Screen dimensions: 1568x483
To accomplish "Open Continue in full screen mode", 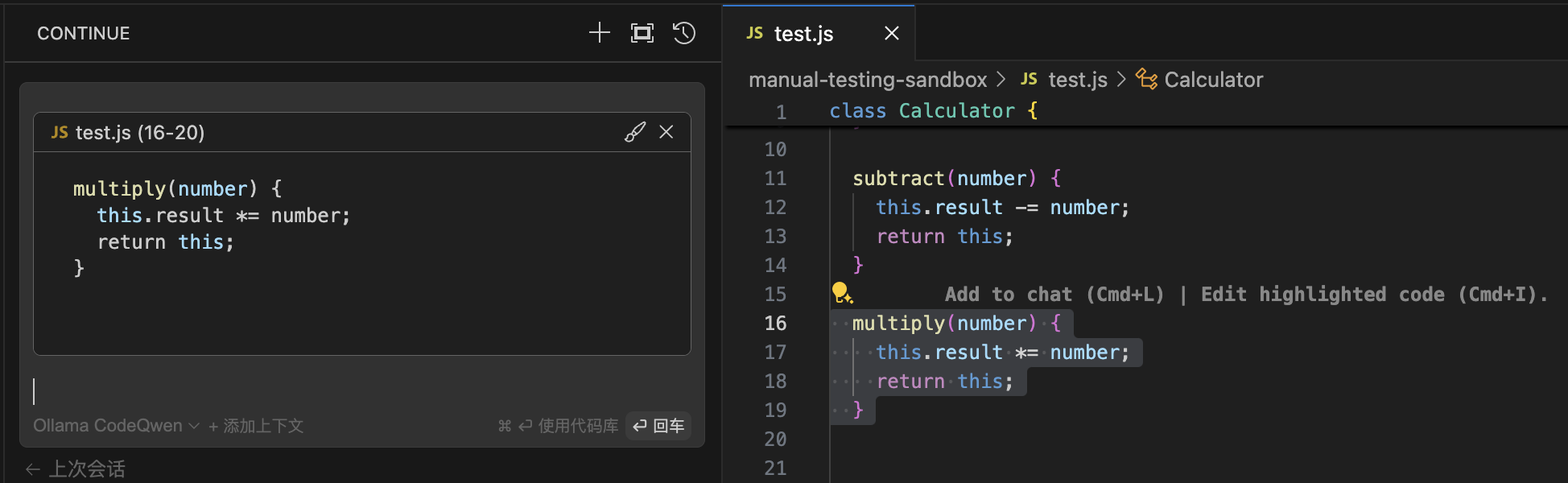I will pyautogui.click(x=642, y=33).
